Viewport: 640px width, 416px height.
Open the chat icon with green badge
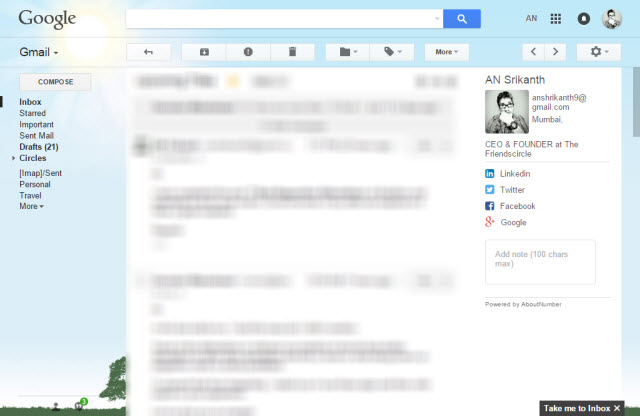coord(80,405)
